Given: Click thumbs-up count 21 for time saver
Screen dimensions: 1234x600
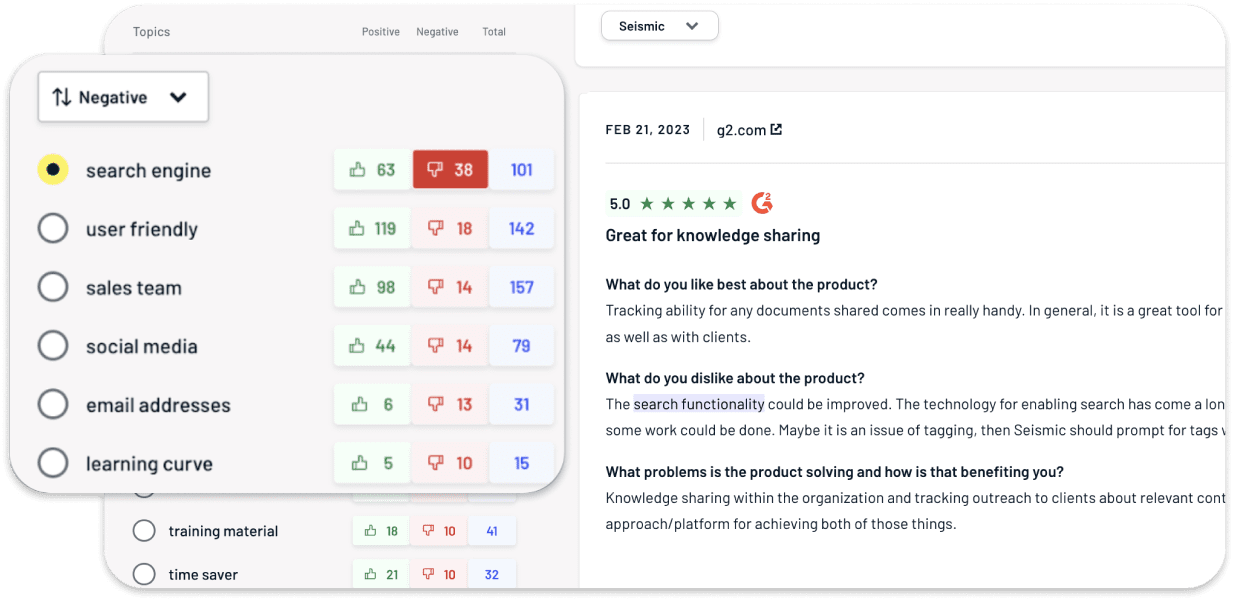Looking at the screenshot, I should [x=381, y=574].
